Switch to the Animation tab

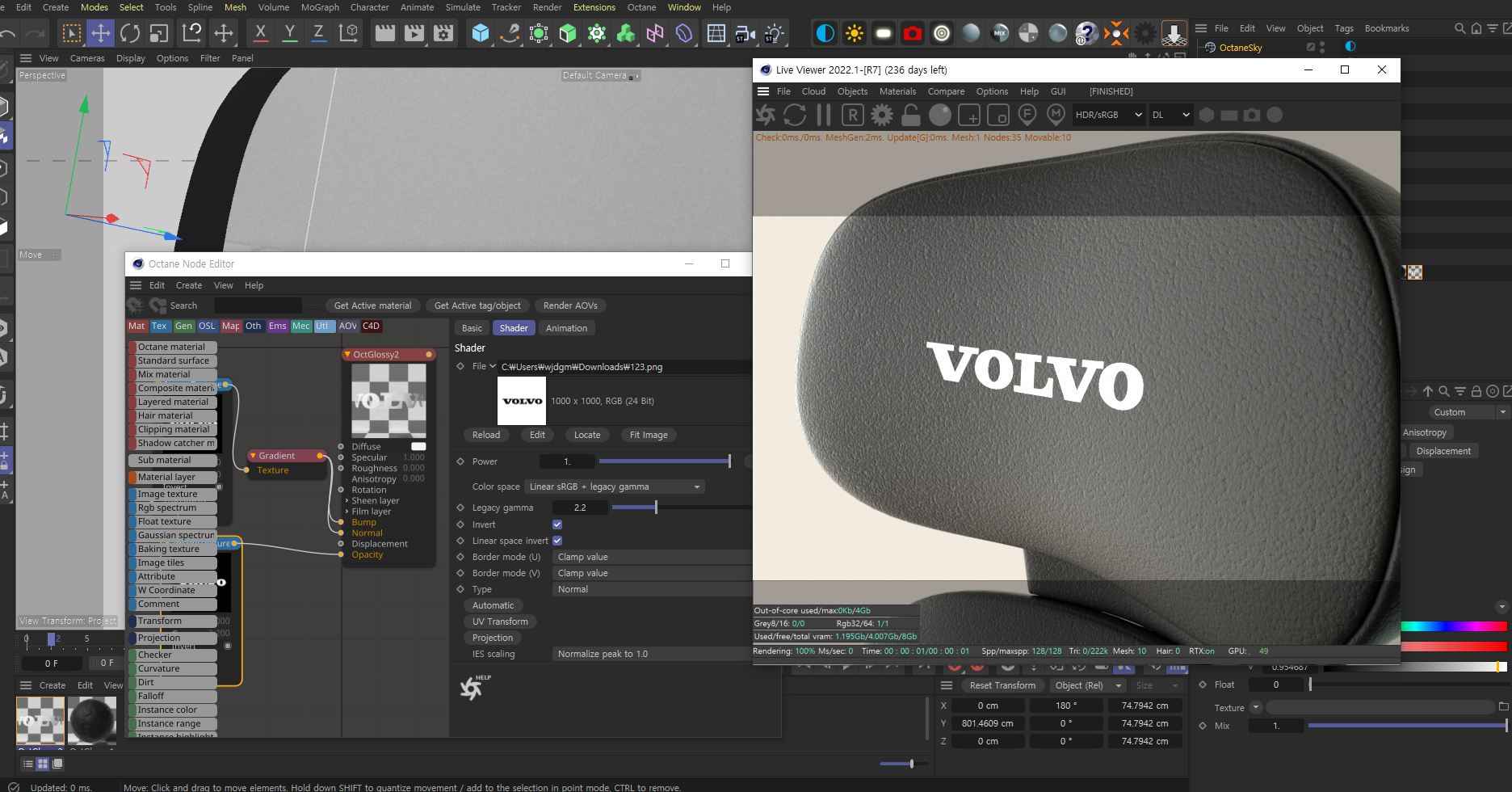[x=566, y=328]
